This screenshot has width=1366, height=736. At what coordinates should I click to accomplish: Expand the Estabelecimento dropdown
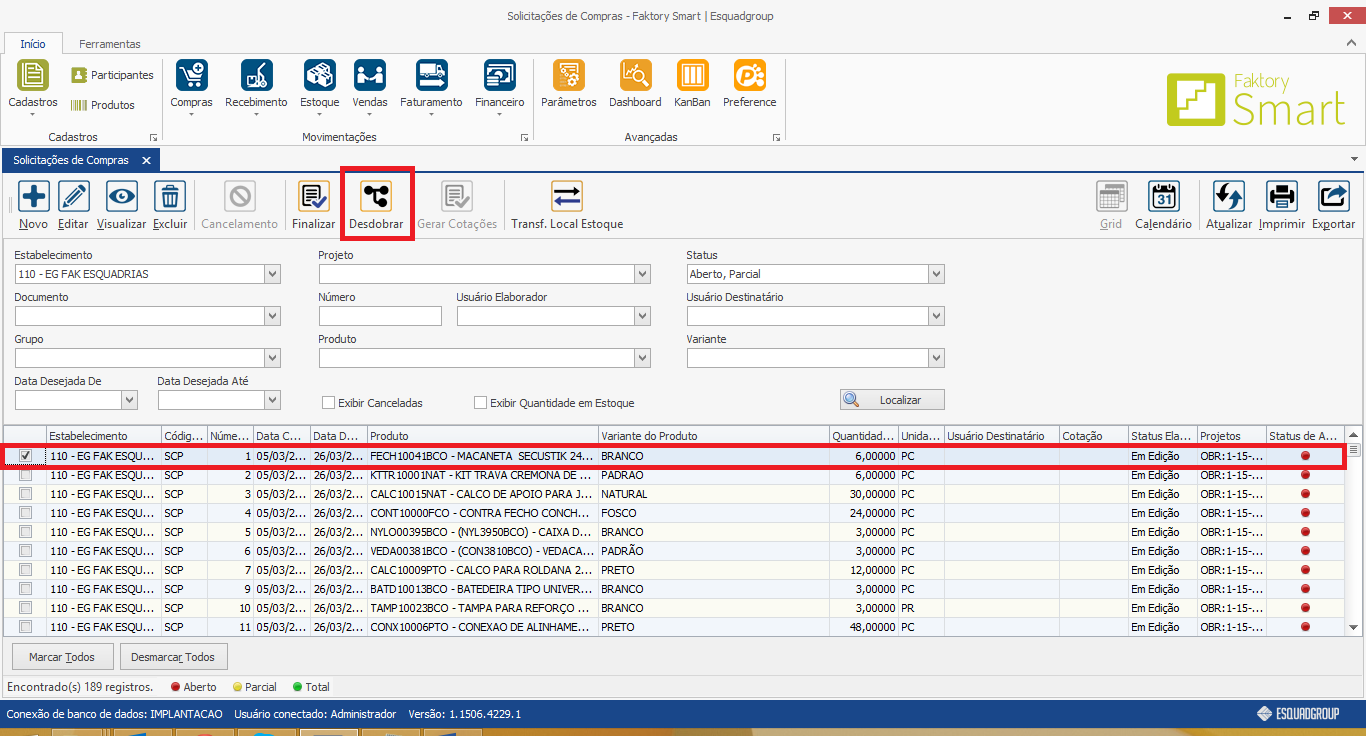click(272, 274)
